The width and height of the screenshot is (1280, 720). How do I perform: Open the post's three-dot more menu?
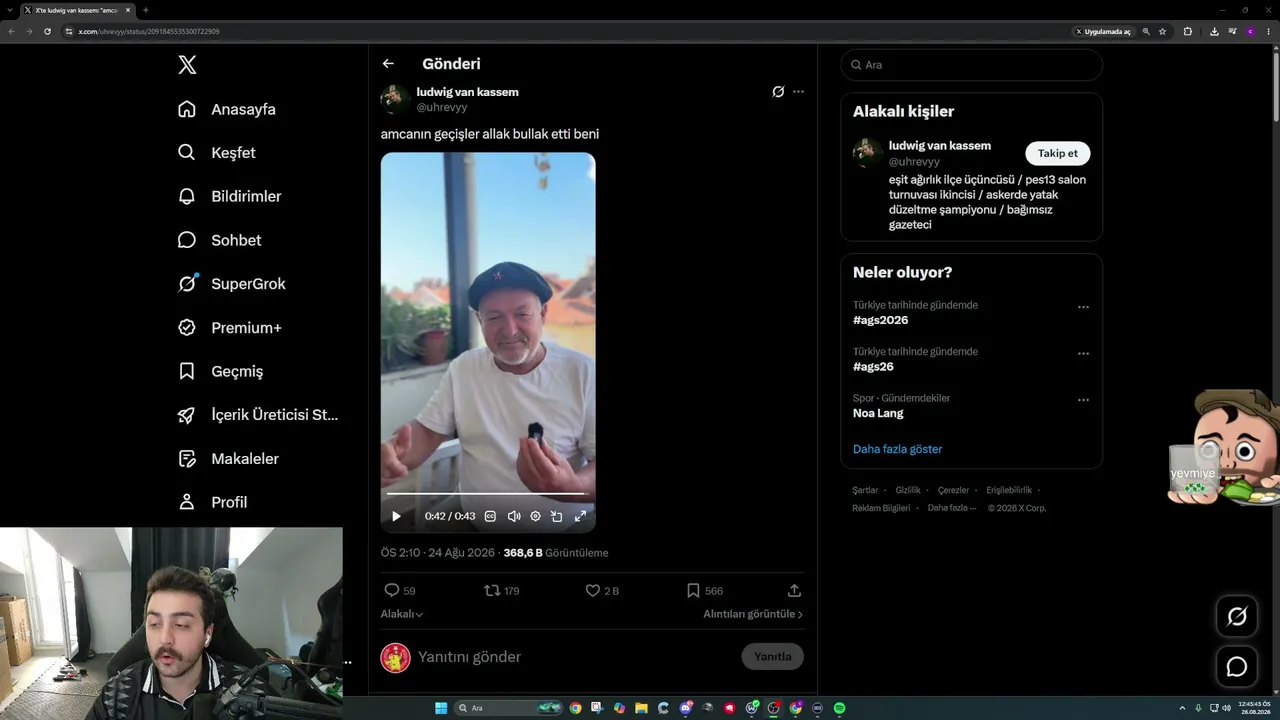pos(798,92)
